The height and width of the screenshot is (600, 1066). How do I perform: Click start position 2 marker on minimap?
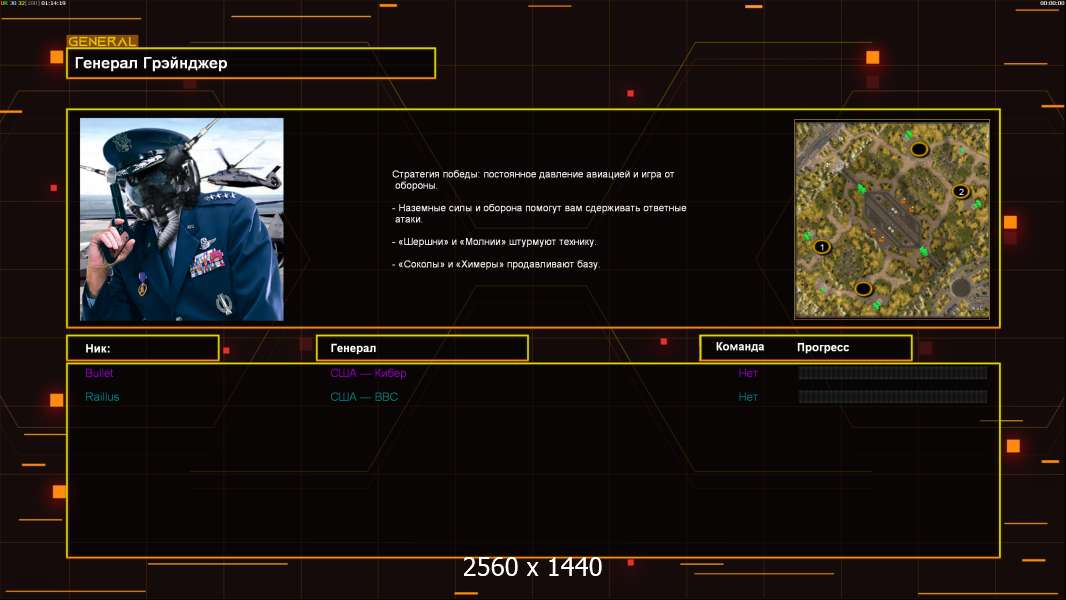tap(961, 191)
